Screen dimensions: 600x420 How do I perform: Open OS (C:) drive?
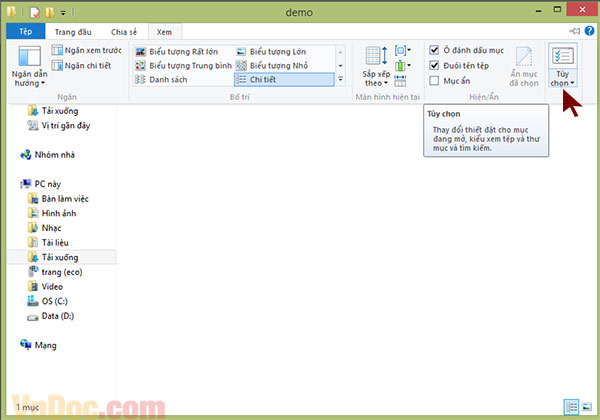[47, 301]
